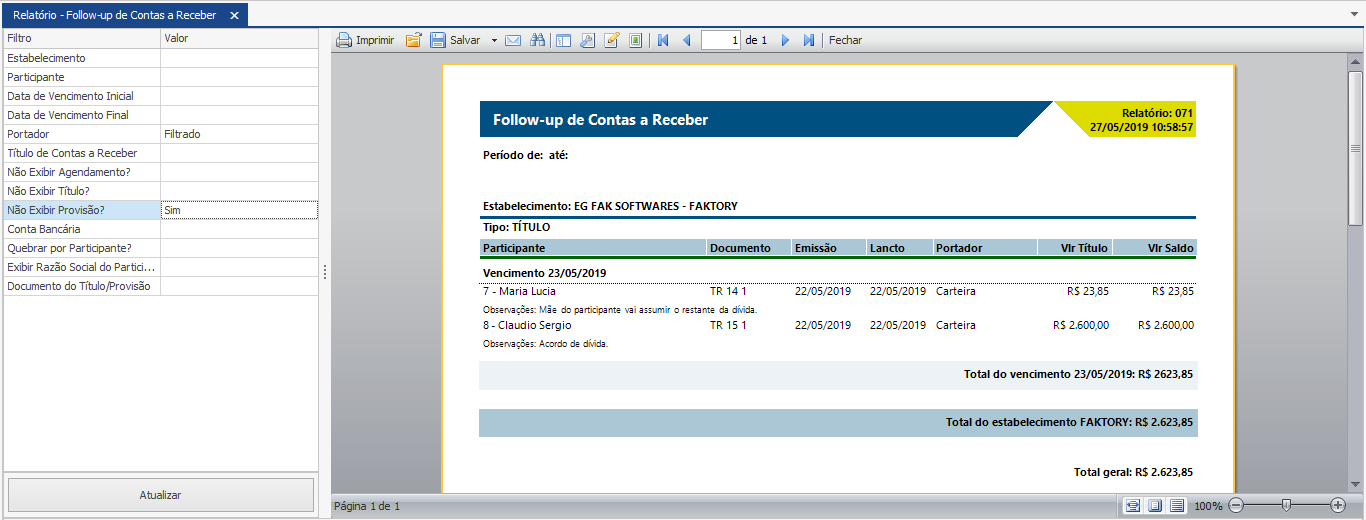Open the Não Exibir Provisão value cell
The image size is (1366, 520).
tap(239, 210)
